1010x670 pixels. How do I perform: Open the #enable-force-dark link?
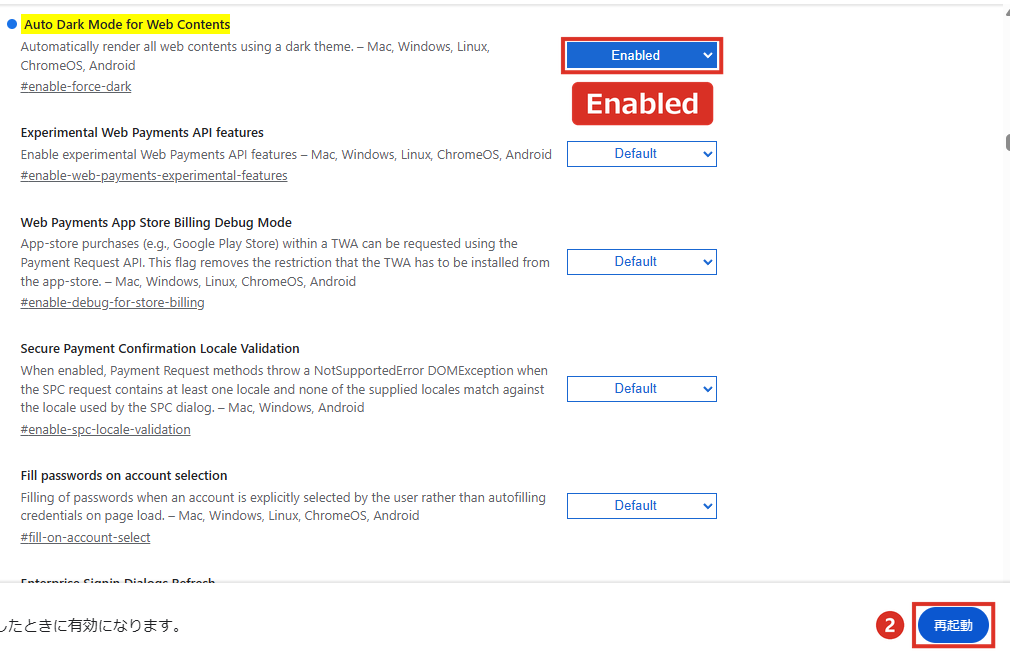point(76,86)
